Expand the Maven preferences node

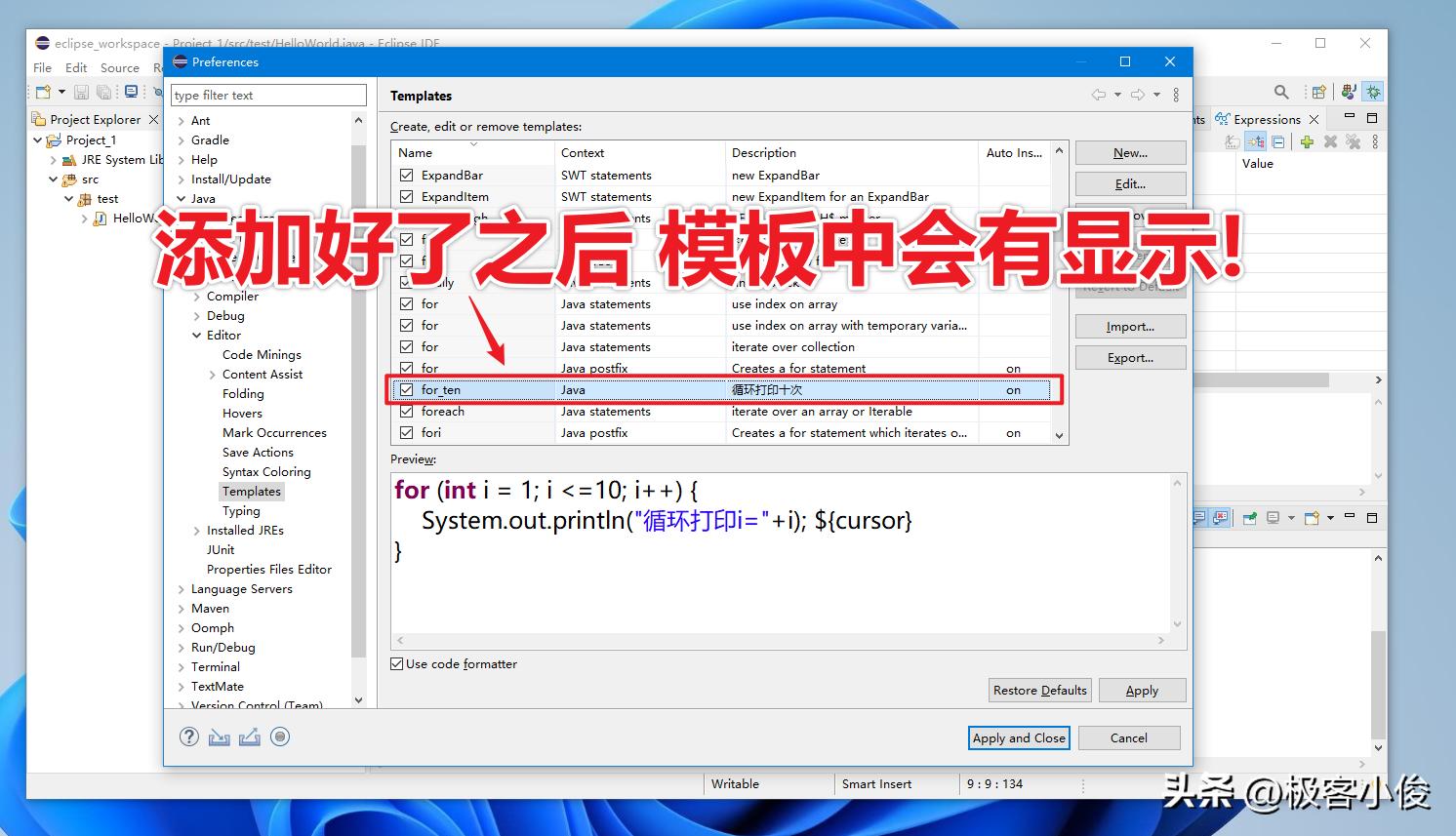pyautogui.click(x=182, y=608)
